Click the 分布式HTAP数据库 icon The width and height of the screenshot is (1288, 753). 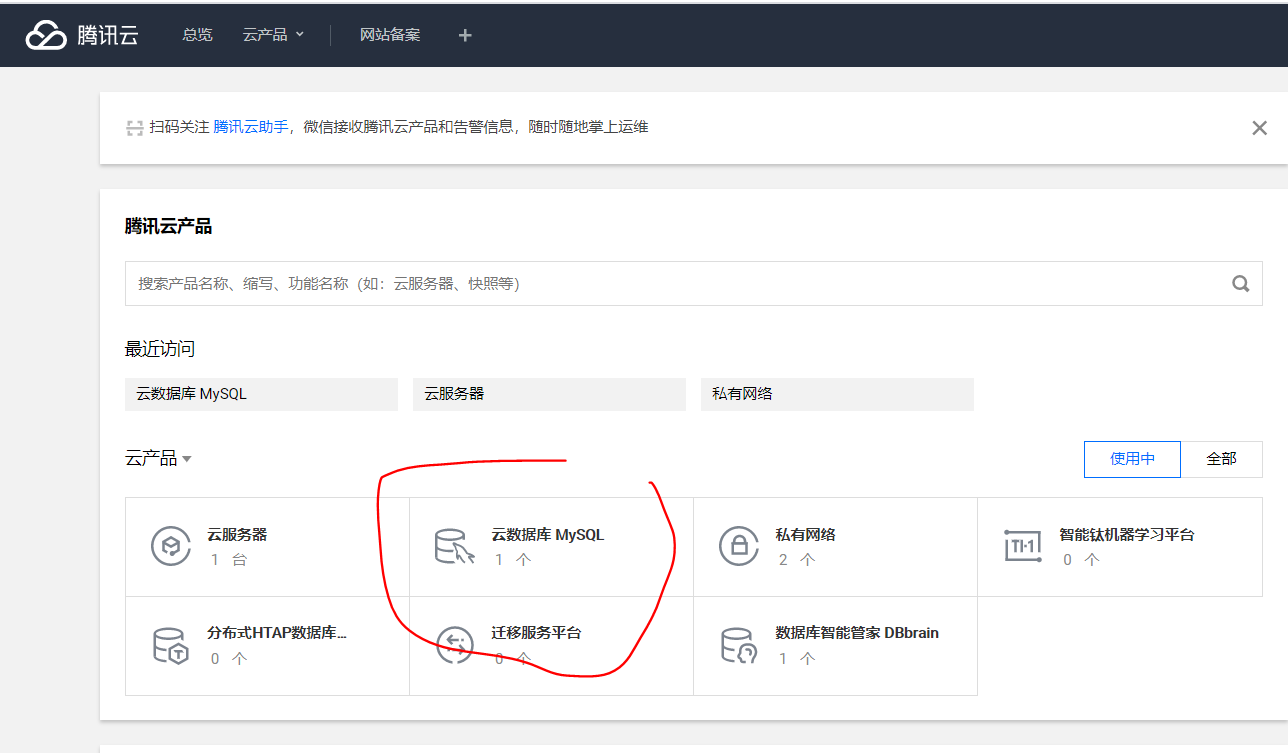click(x=170, y=646)
